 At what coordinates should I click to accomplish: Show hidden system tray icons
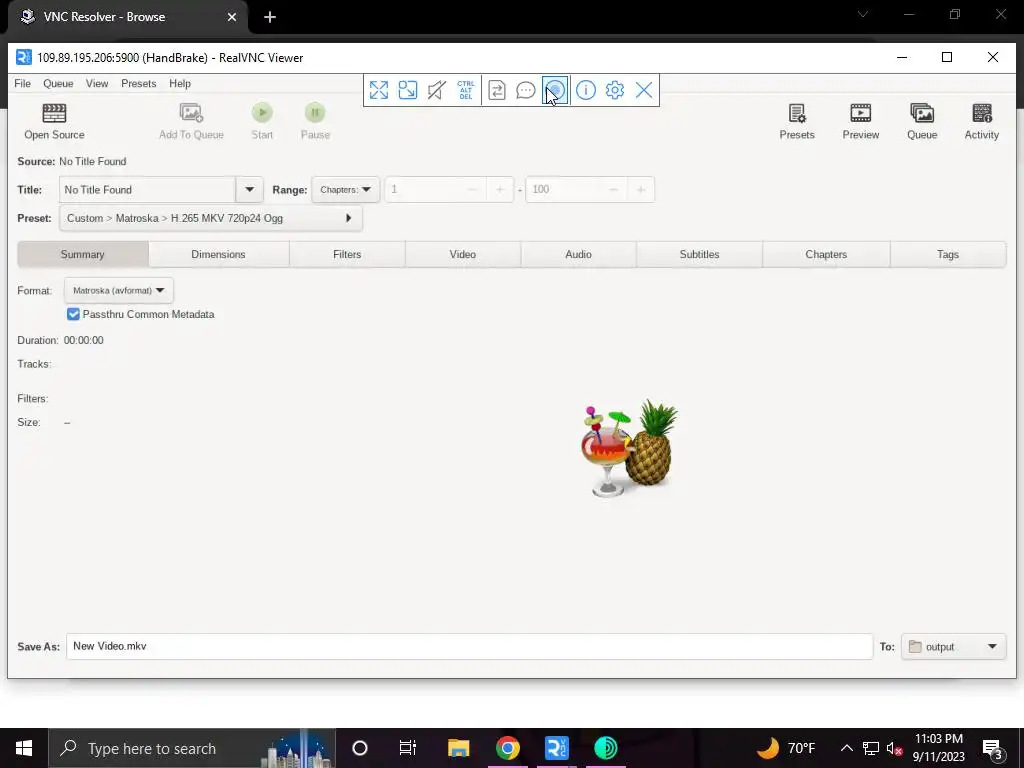pyautogui.click(x=846, y=748)
